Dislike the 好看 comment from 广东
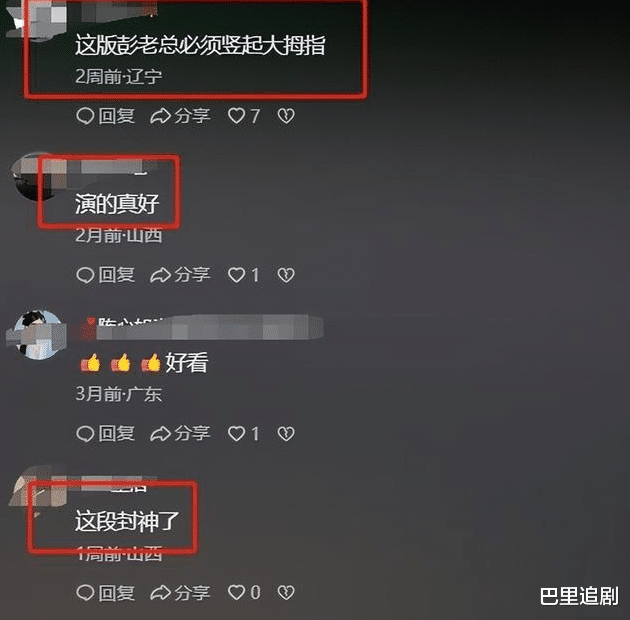The image size is (630, 620). [286, 434]
